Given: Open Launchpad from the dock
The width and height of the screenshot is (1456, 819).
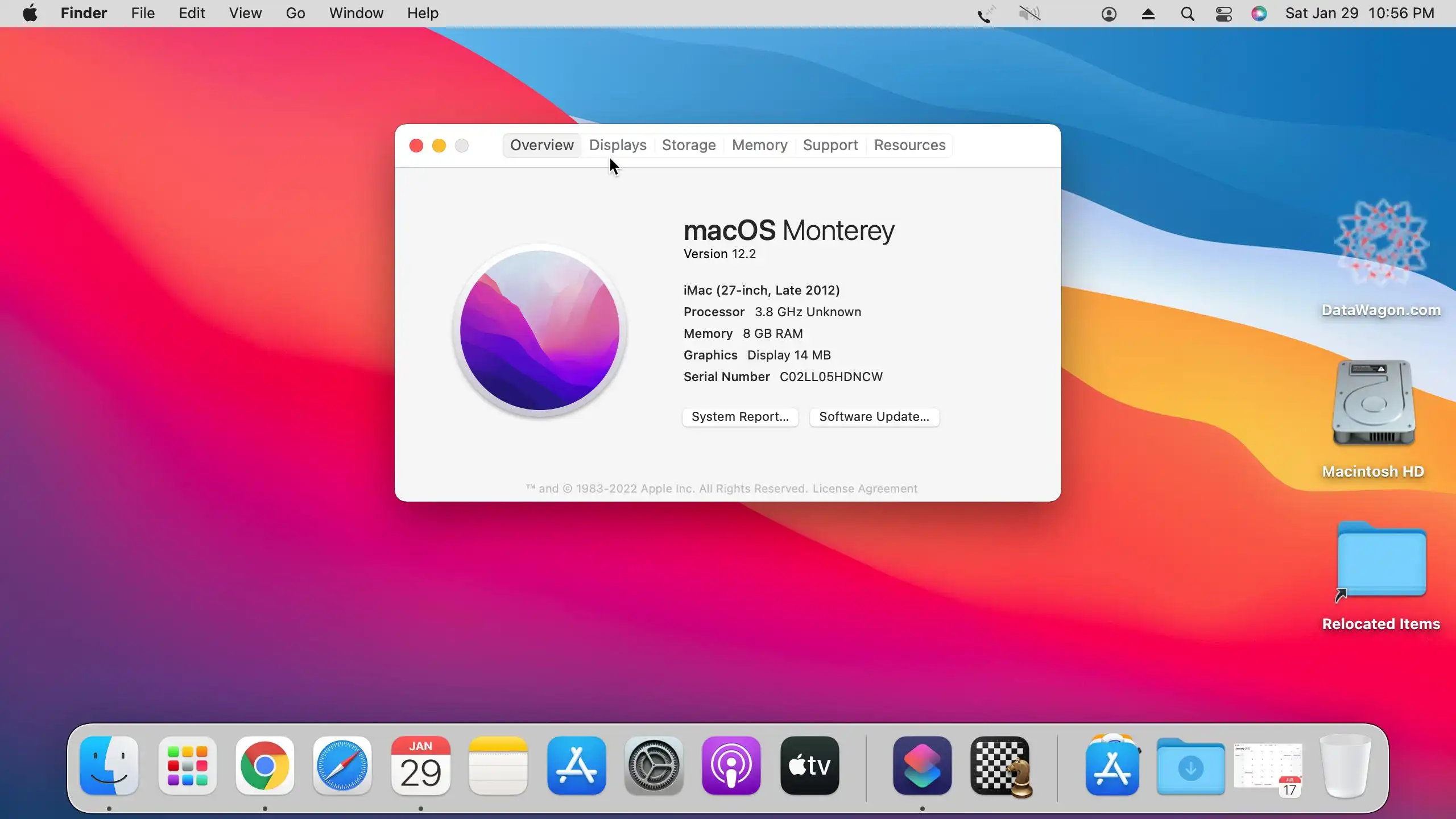Looking at the screenshot, I should [x=187, y=766].
